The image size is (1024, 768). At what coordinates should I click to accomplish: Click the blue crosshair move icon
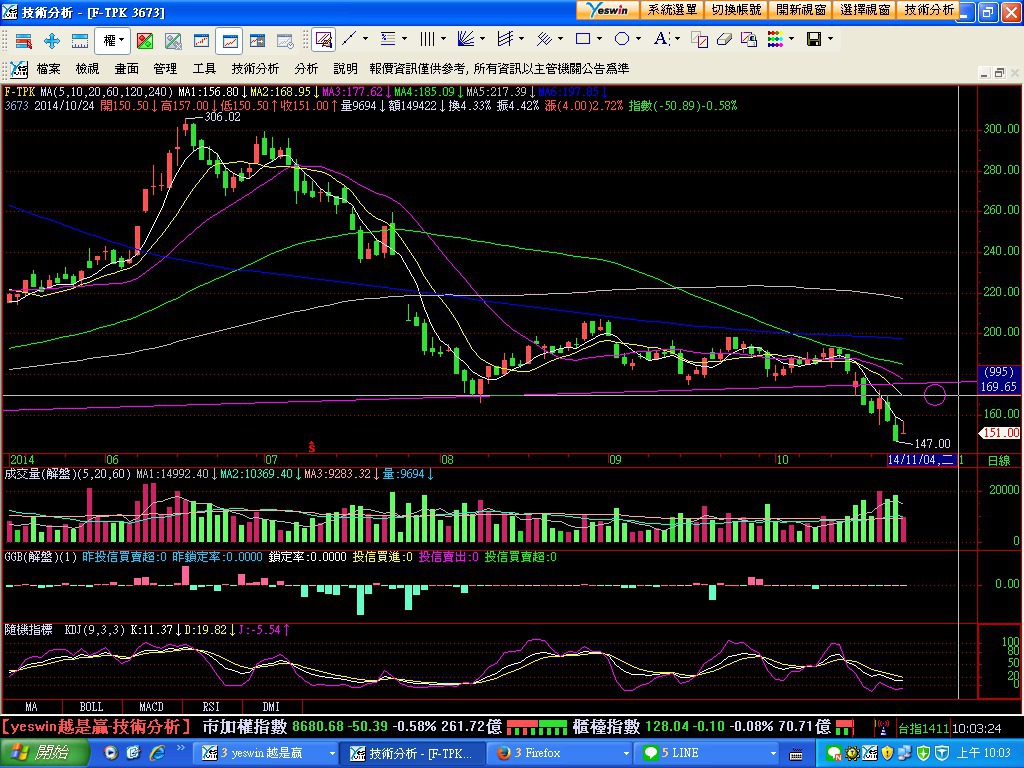(52, 40)
